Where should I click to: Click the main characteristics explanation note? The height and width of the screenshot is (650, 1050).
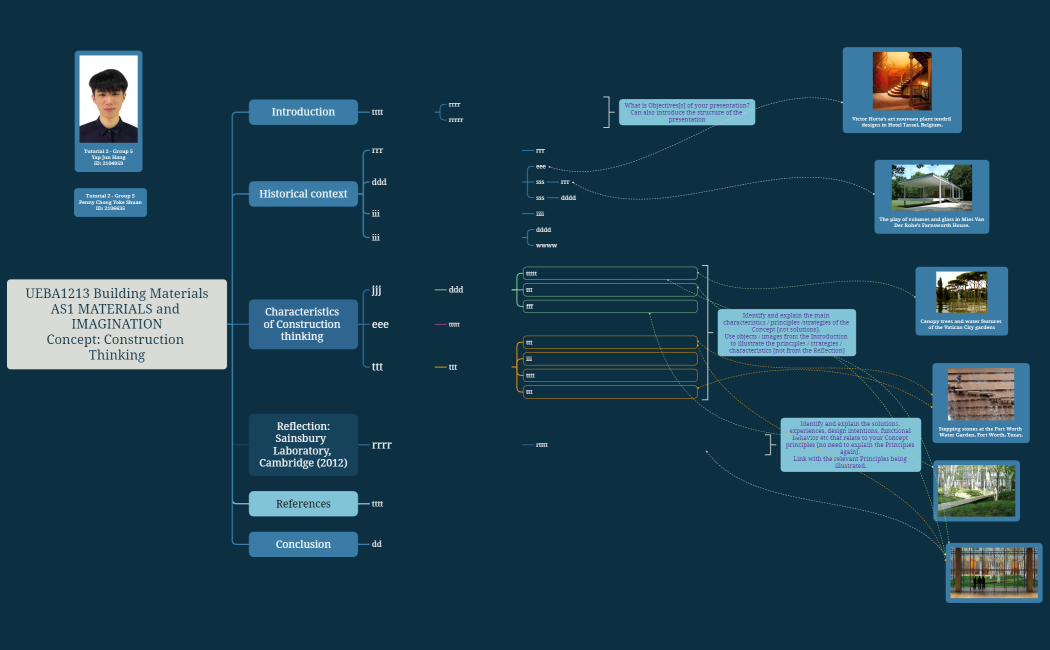tap(786, 333)
